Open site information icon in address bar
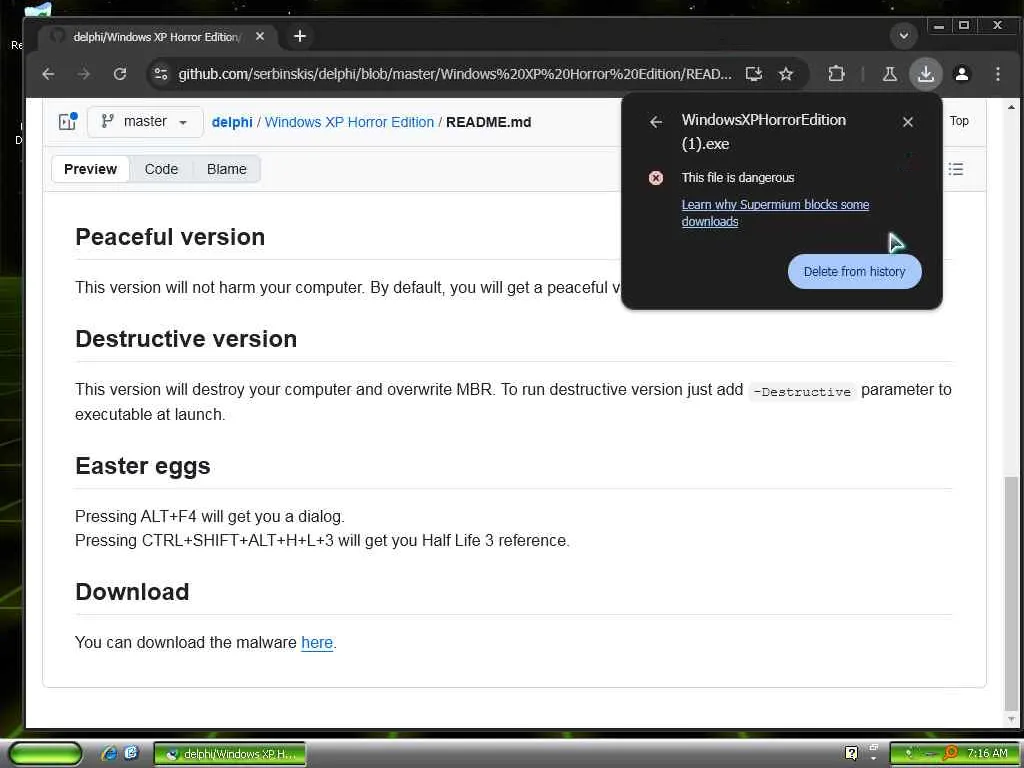 point(161,74)
